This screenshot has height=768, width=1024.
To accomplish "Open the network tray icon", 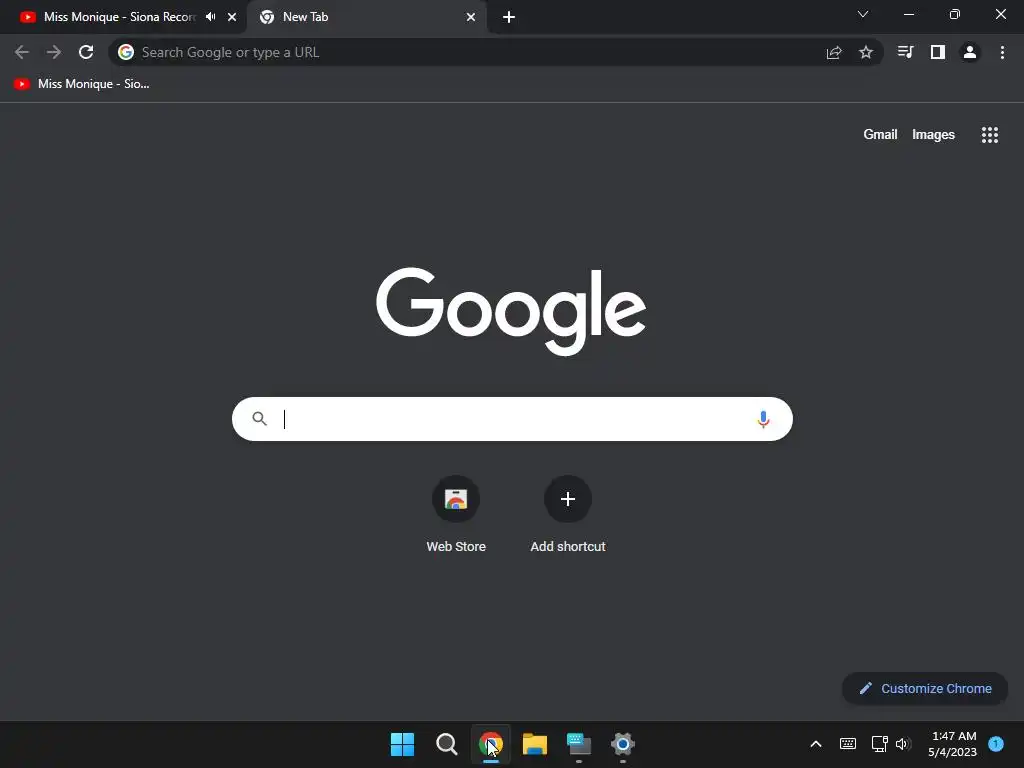I will coord(880,744).
